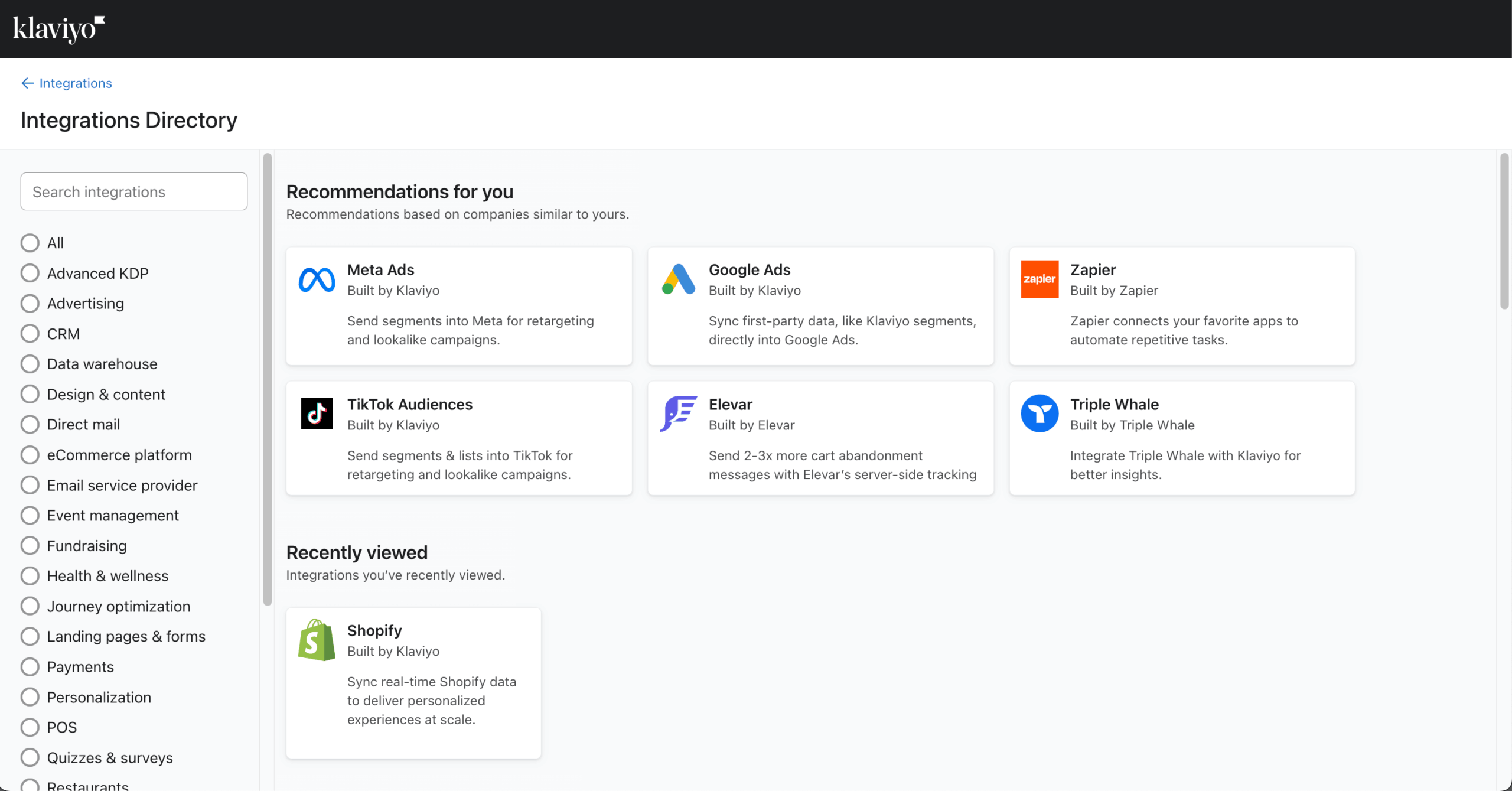This screenshot has width=1512, height=791.
Task: Click 'Built by Elevar' label
Action: pos(751,425)
